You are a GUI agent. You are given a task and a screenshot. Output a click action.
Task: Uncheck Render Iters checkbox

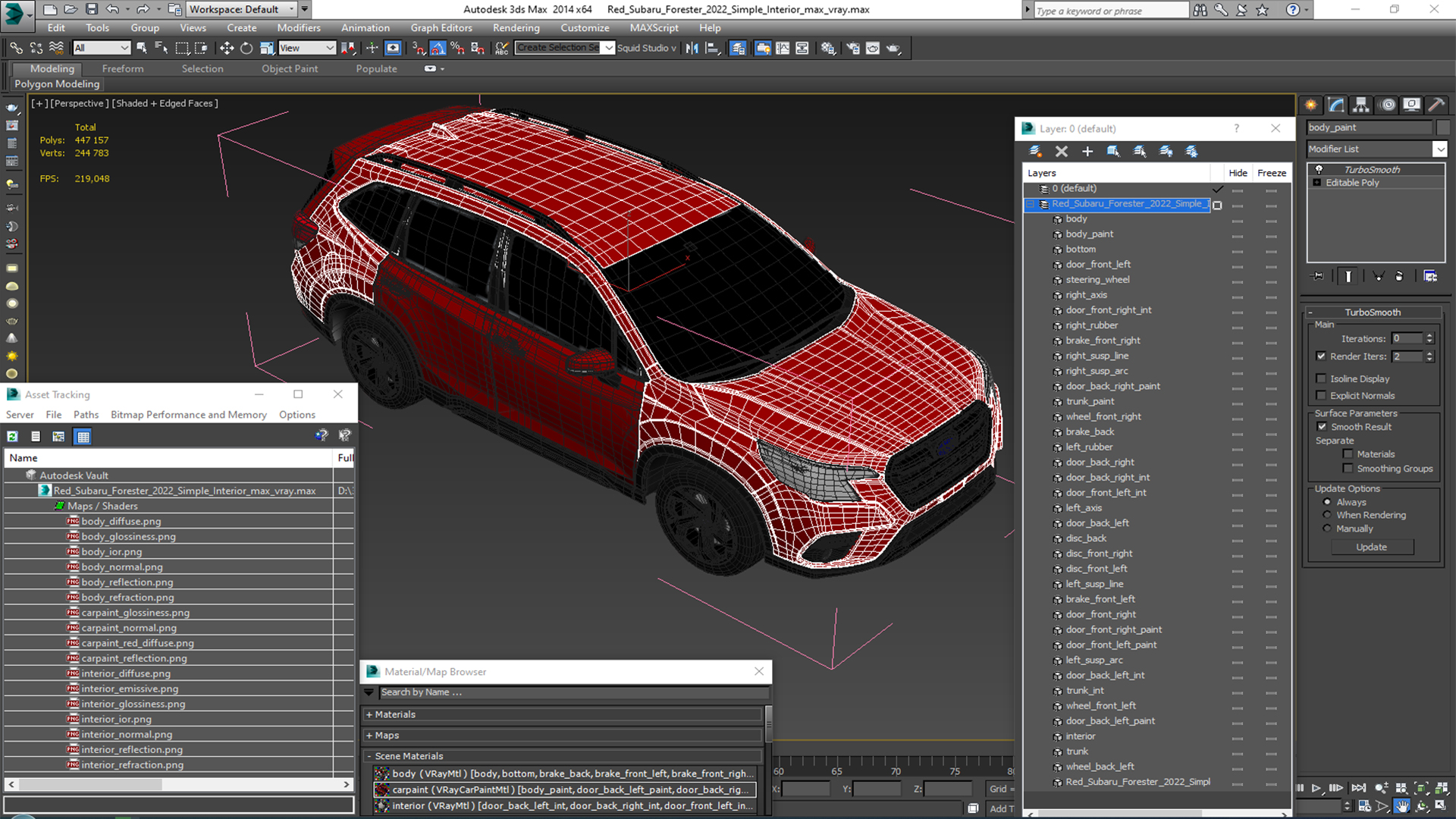pyautogui.click(x=1321, y=356)
